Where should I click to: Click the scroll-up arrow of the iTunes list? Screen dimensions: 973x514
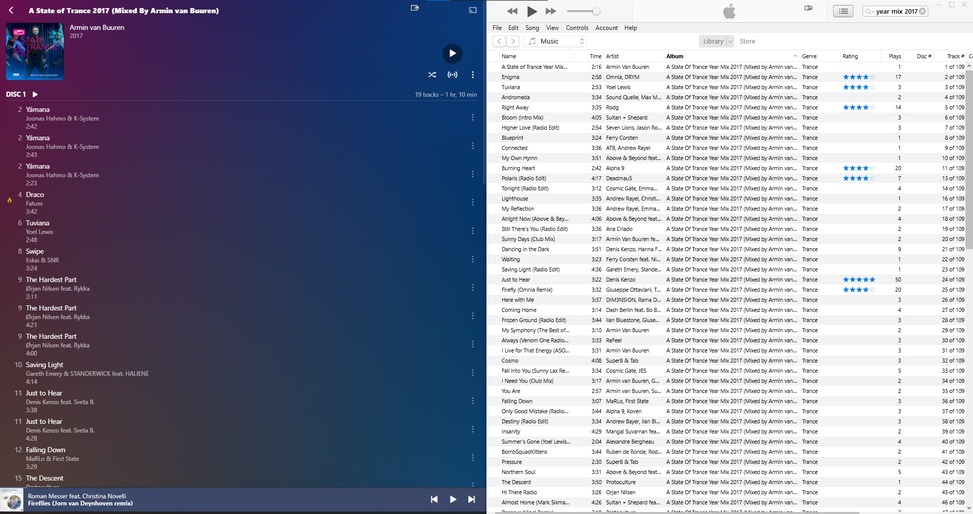(x=969, y=65)
